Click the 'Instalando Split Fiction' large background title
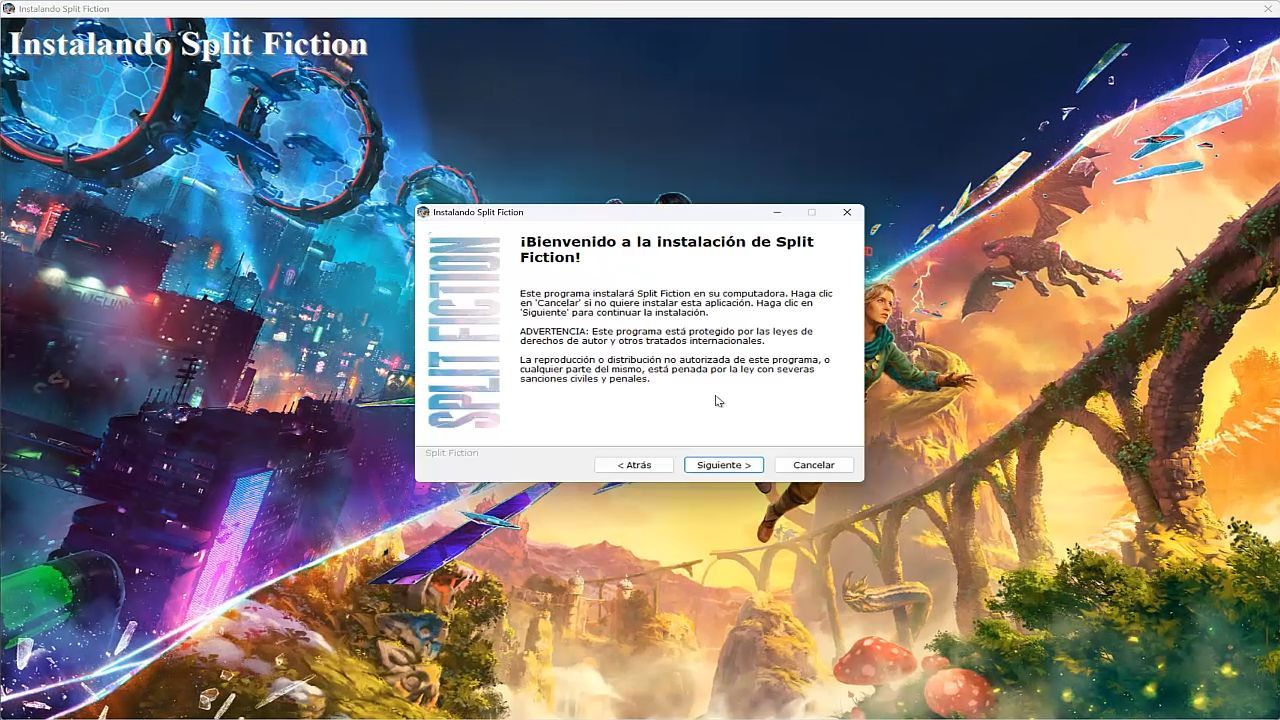The image size is (1280, 720). click(x=188, y=44)
